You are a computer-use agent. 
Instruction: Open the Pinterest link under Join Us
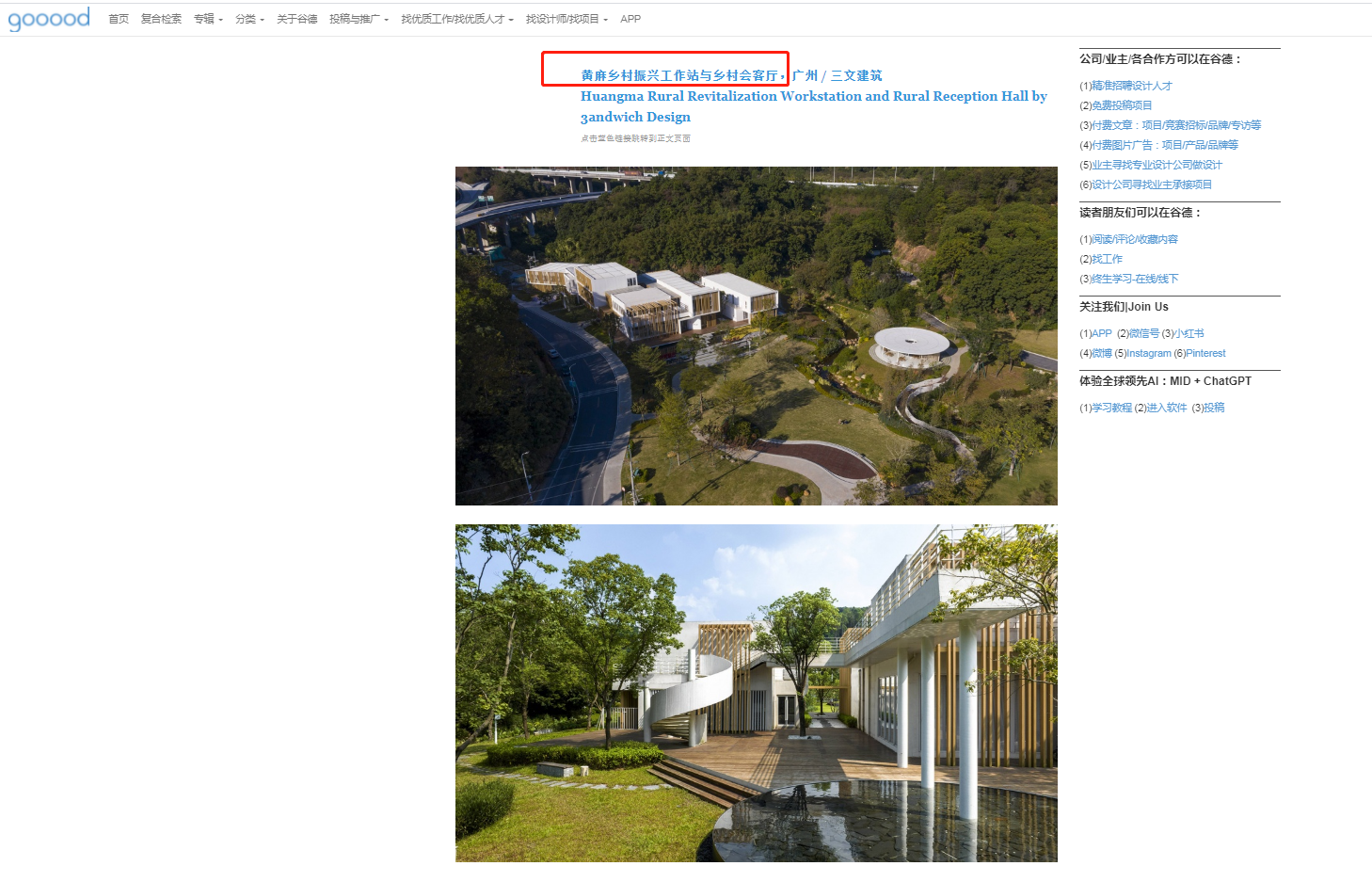coord(1205,353)
